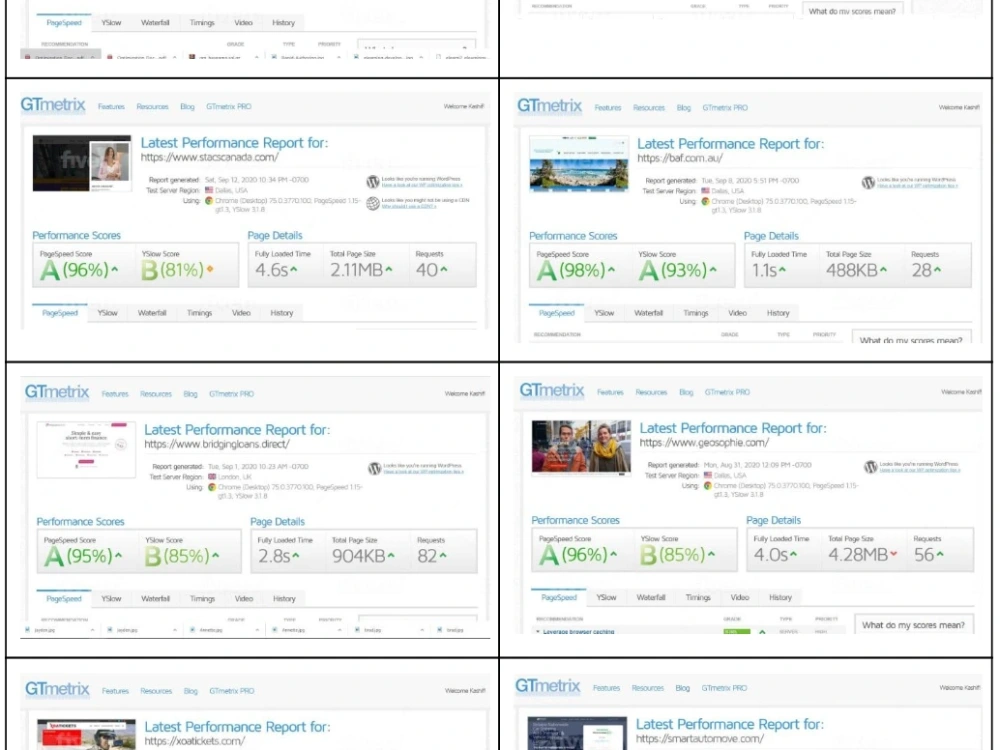The width and height of the screenshot is (1000, 750).
Task: Open https://www.stacscanada.com/ URL link
Action: coord(210,158)
